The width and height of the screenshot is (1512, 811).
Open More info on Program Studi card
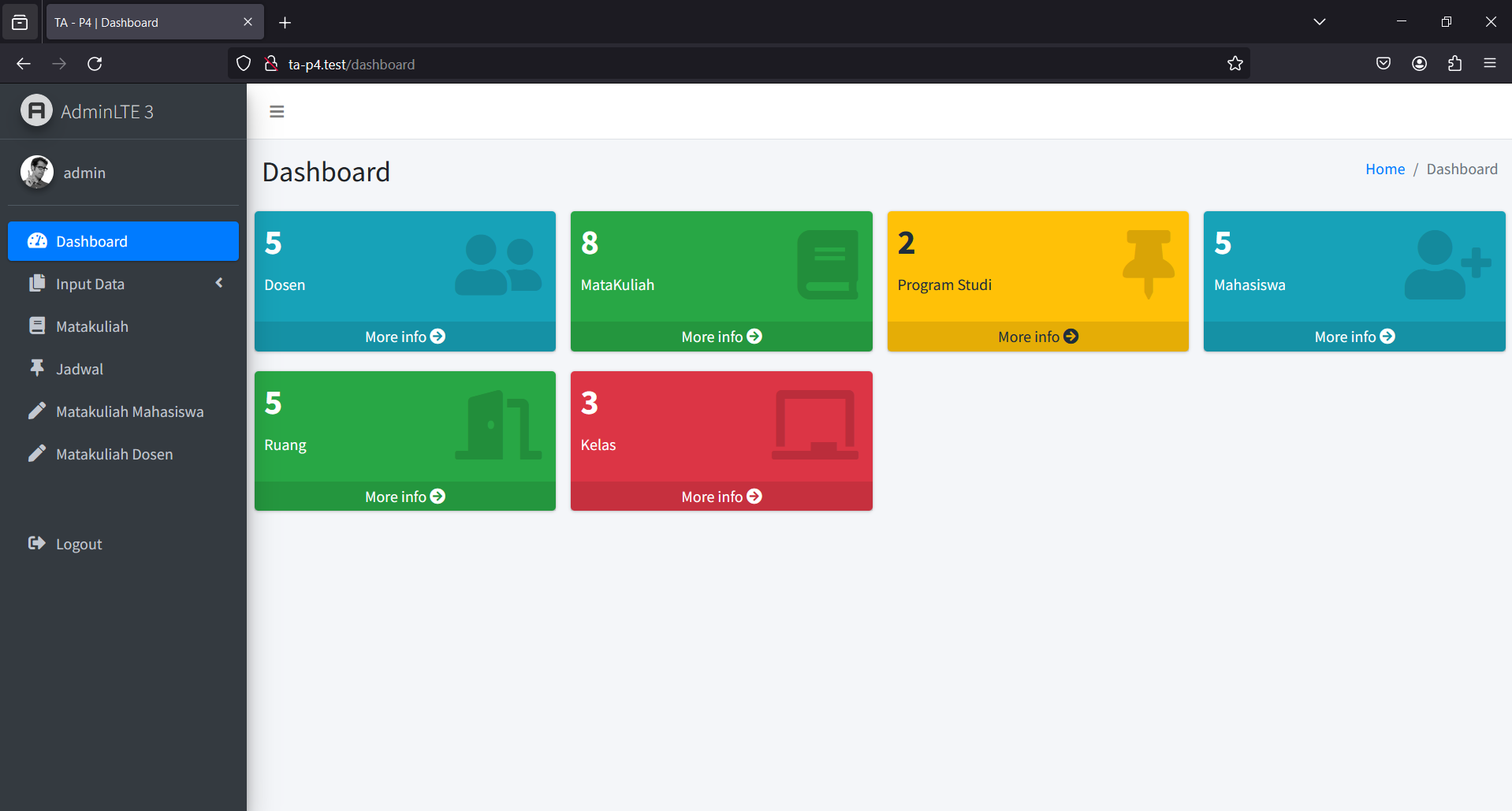1038,337
